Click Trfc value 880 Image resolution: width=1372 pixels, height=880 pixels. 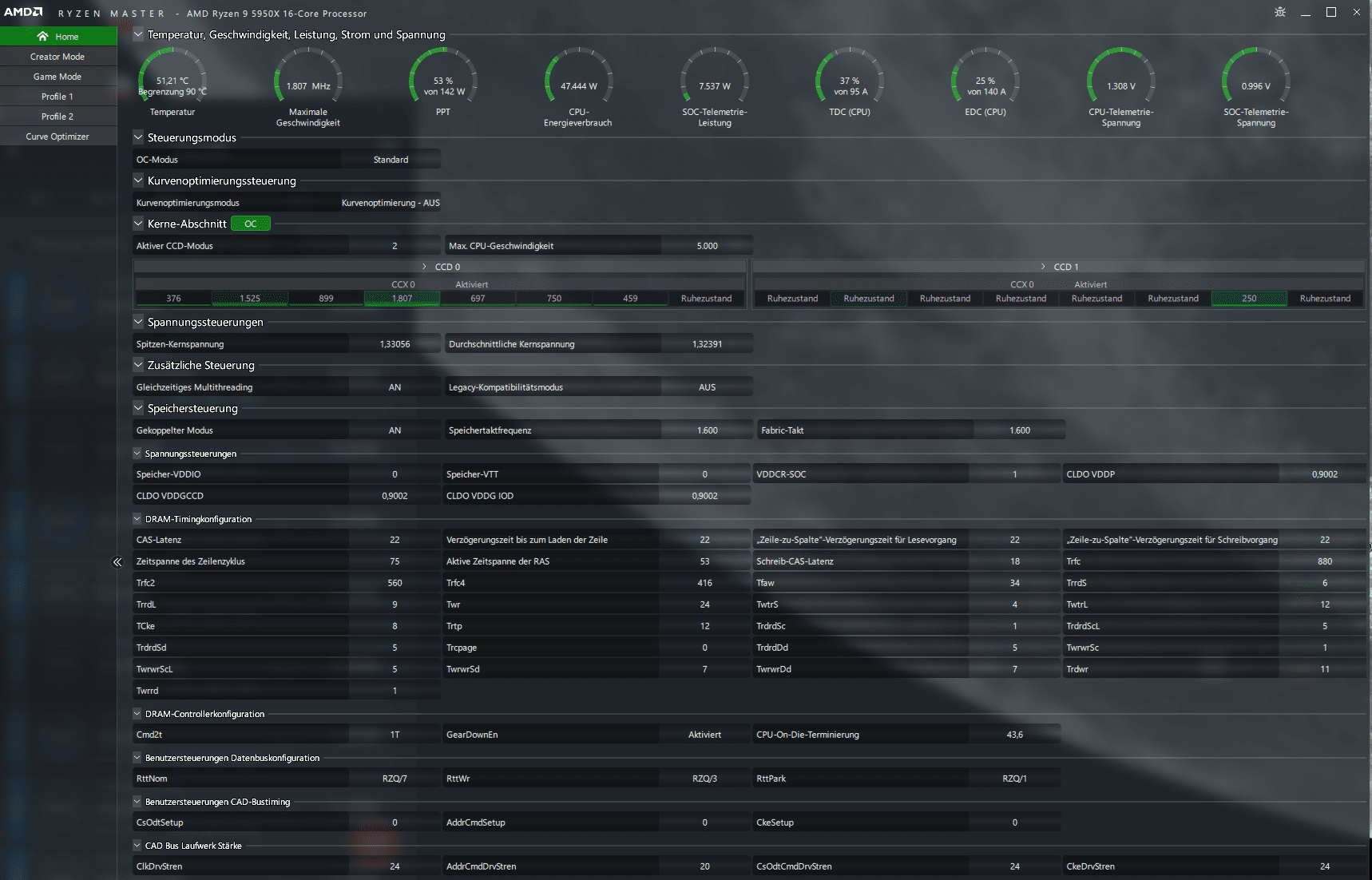1325,561
